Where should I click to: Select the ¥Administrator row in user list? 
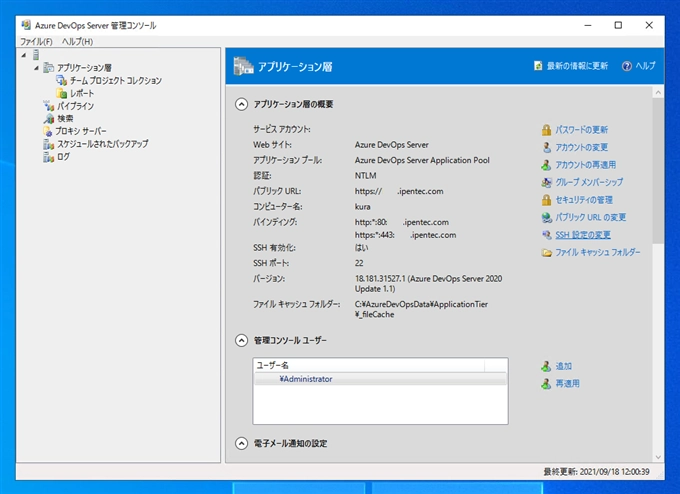click(x=380, y=379)
